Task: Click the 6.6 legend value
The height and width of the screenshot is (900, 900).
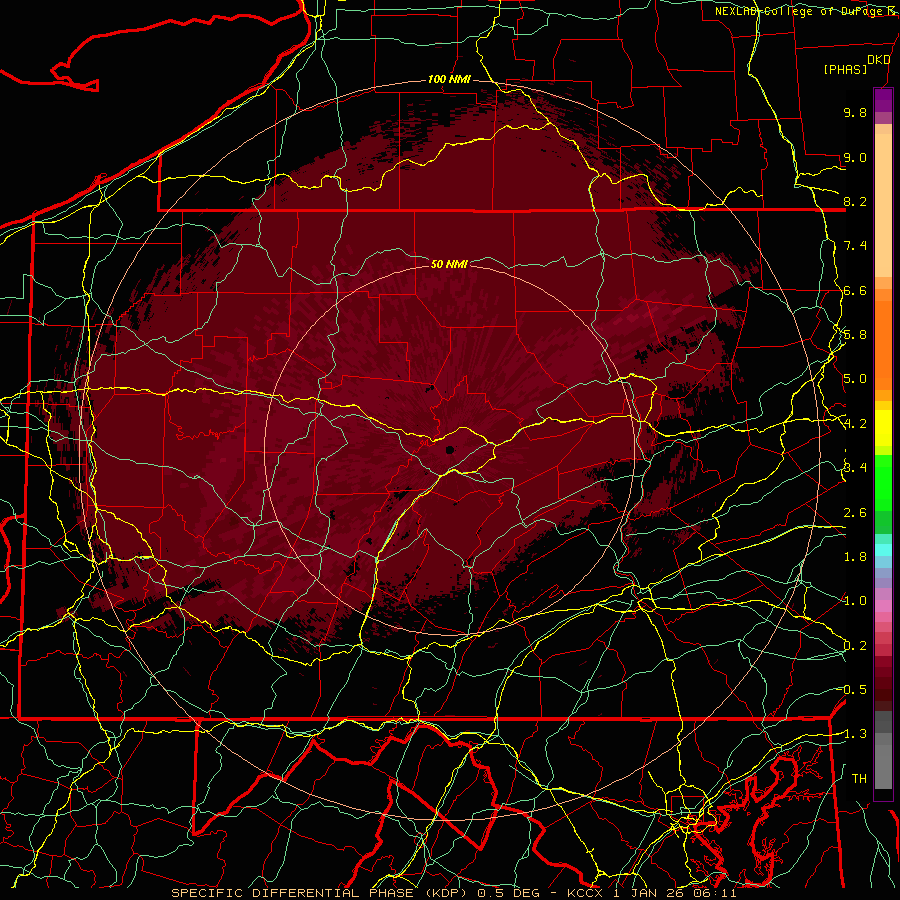Action: (x=855, y=290)
